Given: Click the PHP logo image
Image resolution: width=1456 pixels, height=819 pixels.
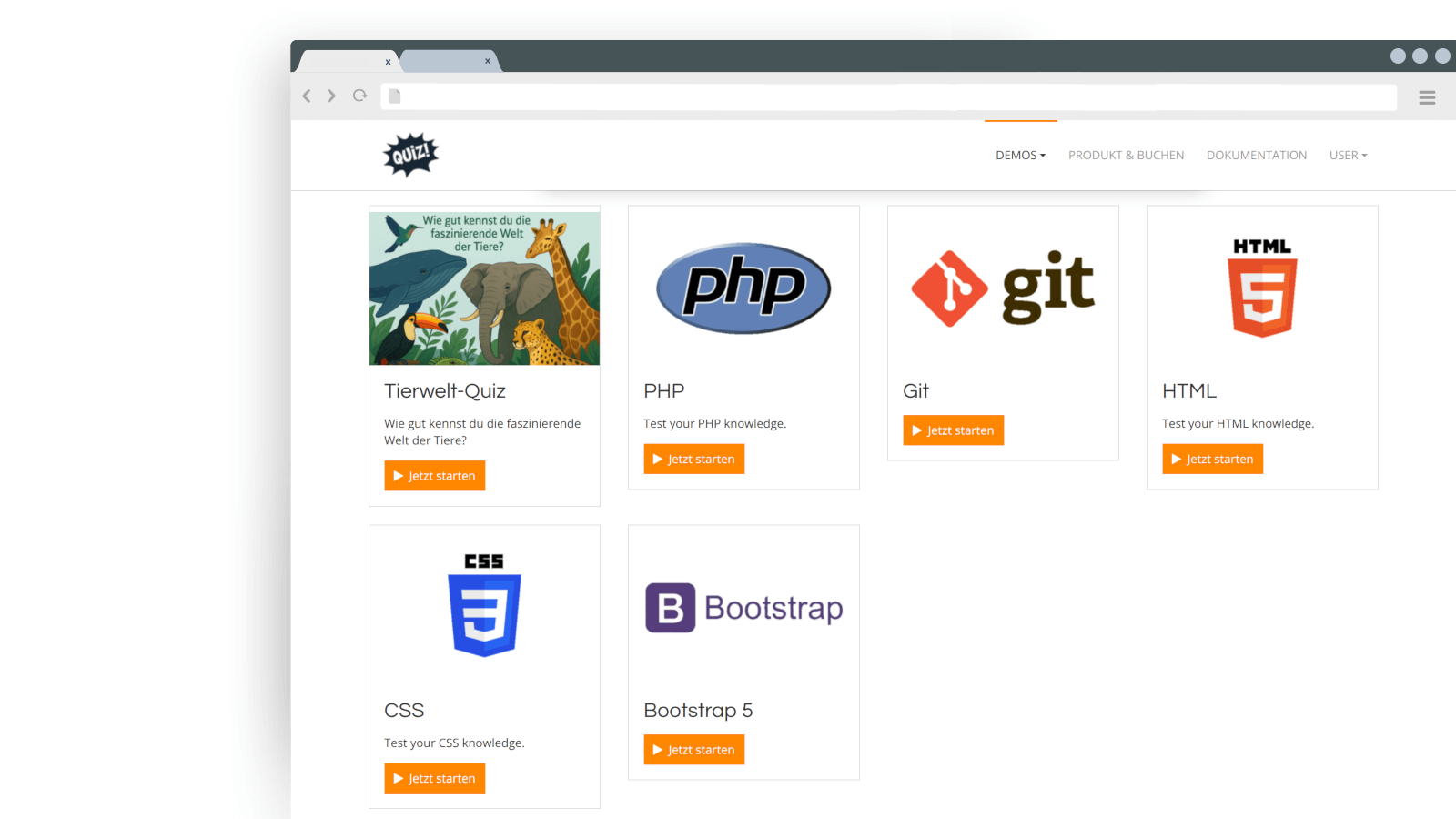Looking at the screenshot, I should (743, 288).
